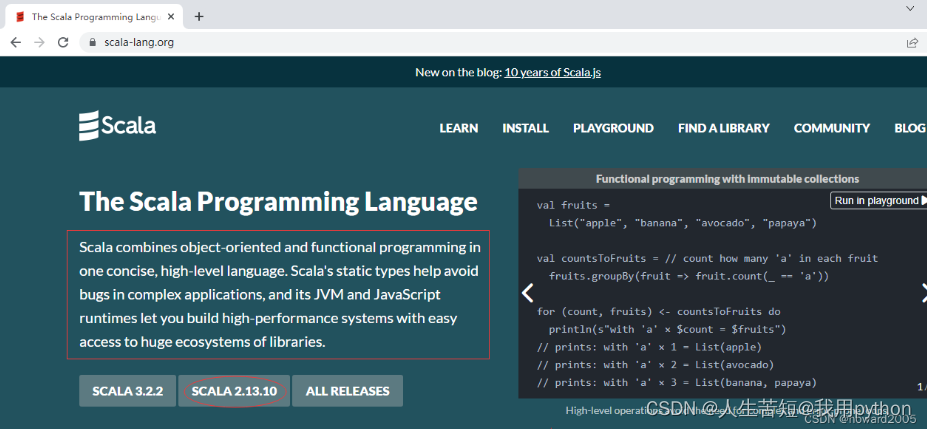The image size is (927, 429).
Task: Click the Scala logo in the header
Action: pos(117,126)
